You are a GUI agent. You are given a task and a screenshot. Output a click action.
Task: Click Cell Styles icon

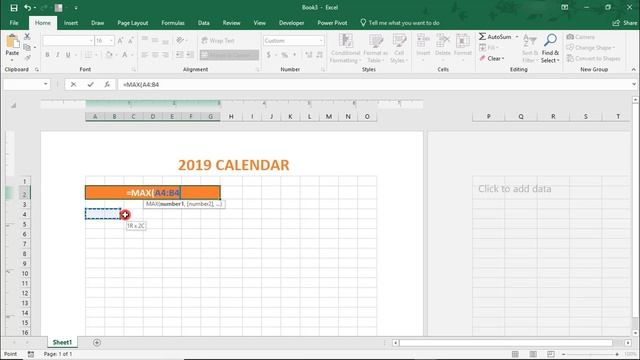click(x=399, y=41)
